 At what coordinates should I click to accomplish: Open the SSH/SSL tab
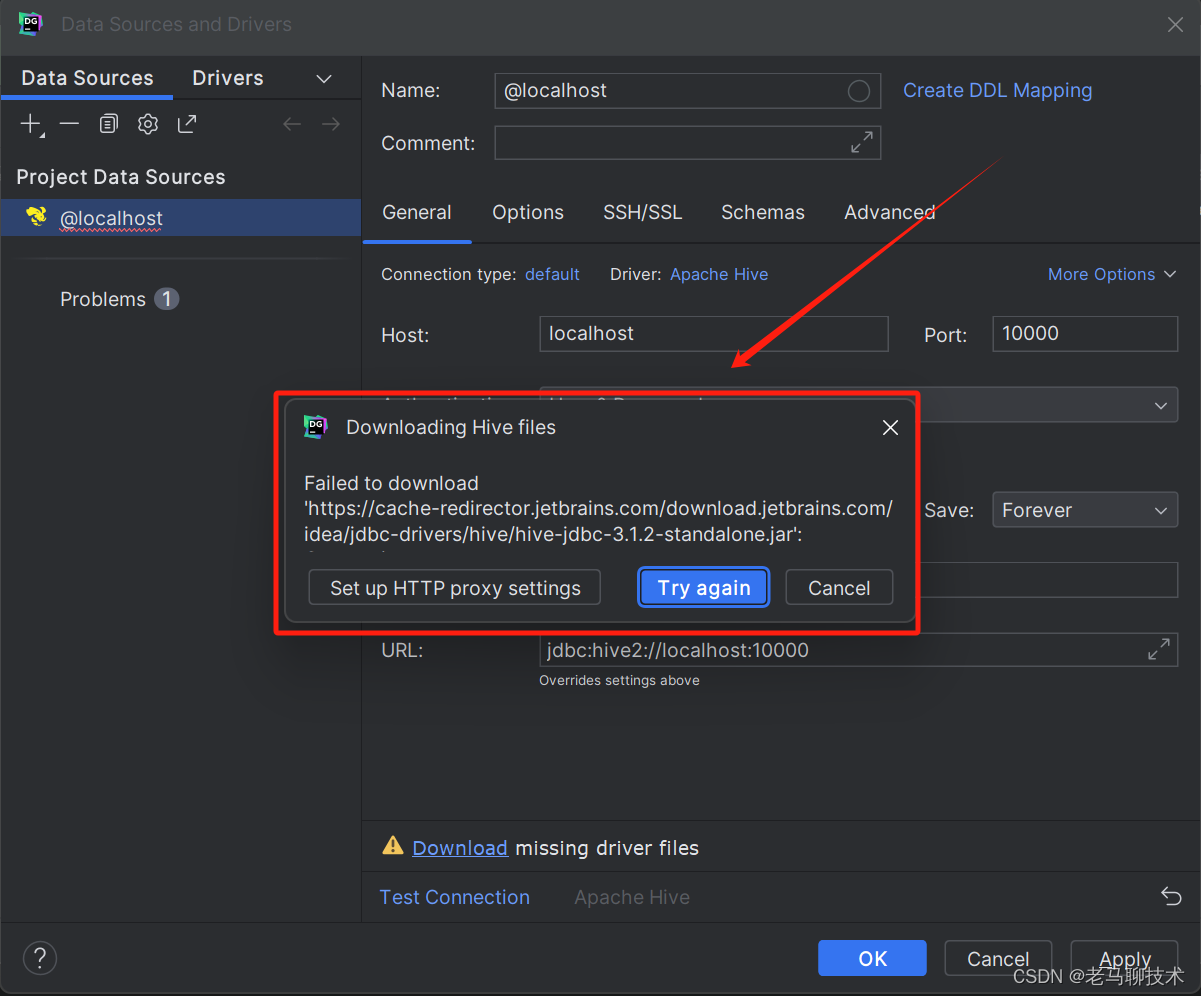click(x=643, y=212)
